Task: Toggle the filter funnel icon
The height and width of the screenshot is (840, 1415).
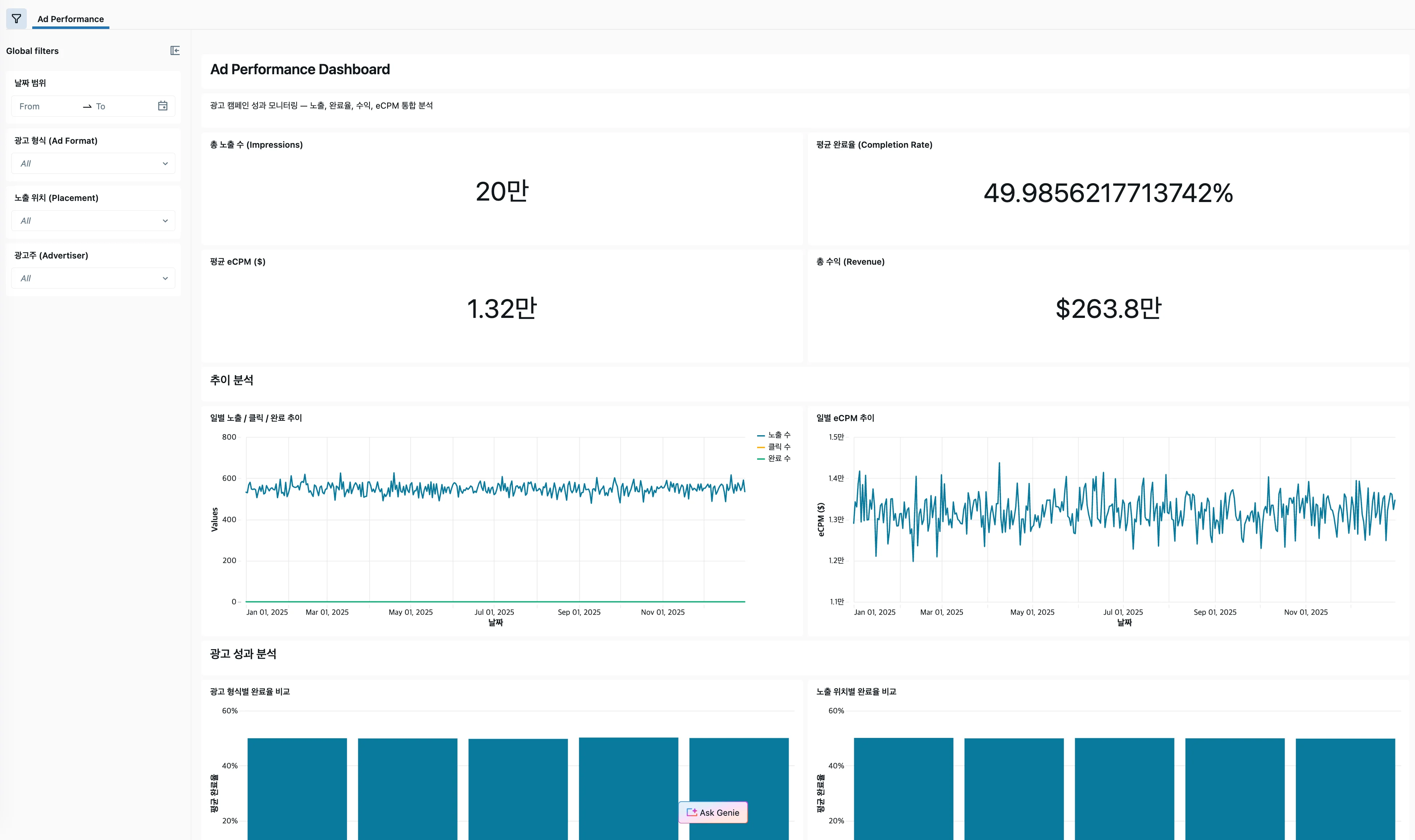Action: pos(16,19)
